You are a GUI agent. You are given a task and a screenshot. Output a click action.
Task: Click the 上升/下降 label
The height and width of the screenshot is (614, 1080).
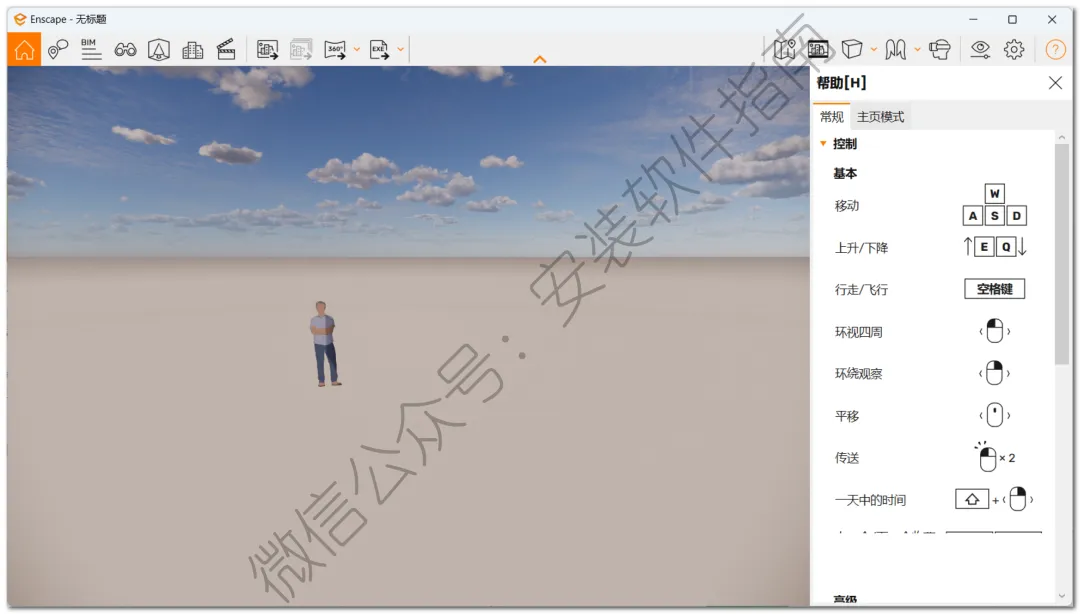pos(861,248)
